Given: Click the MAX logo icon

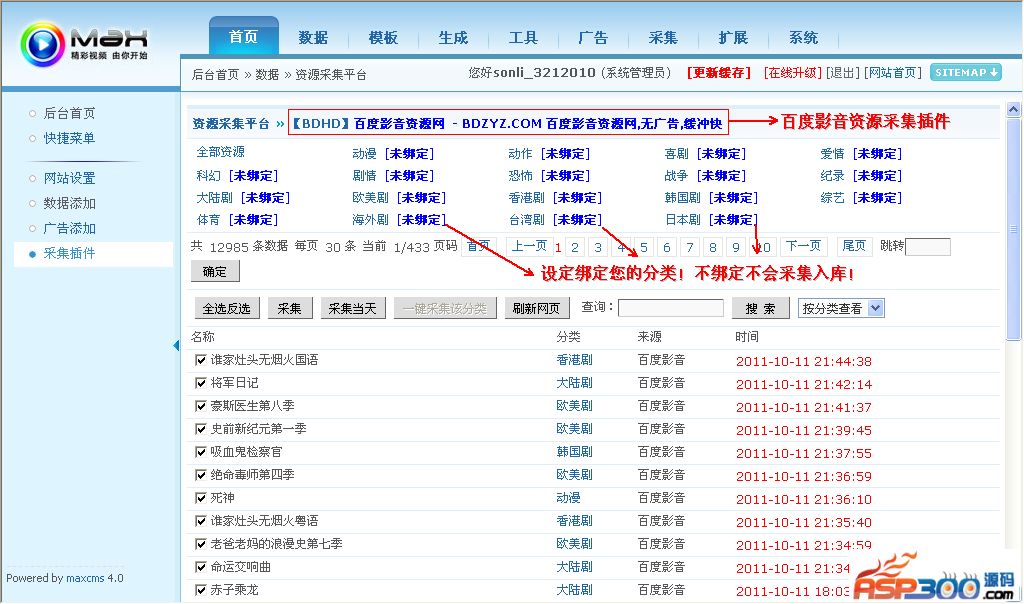Looking at the screenshot, I should click(42, 45).
